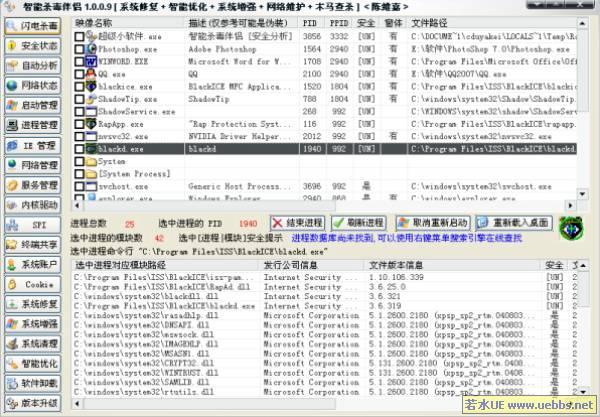Screen dimensions: 600x417
Task: Tick the checkbox for Photoshop.exe
Action: [79, 49]
